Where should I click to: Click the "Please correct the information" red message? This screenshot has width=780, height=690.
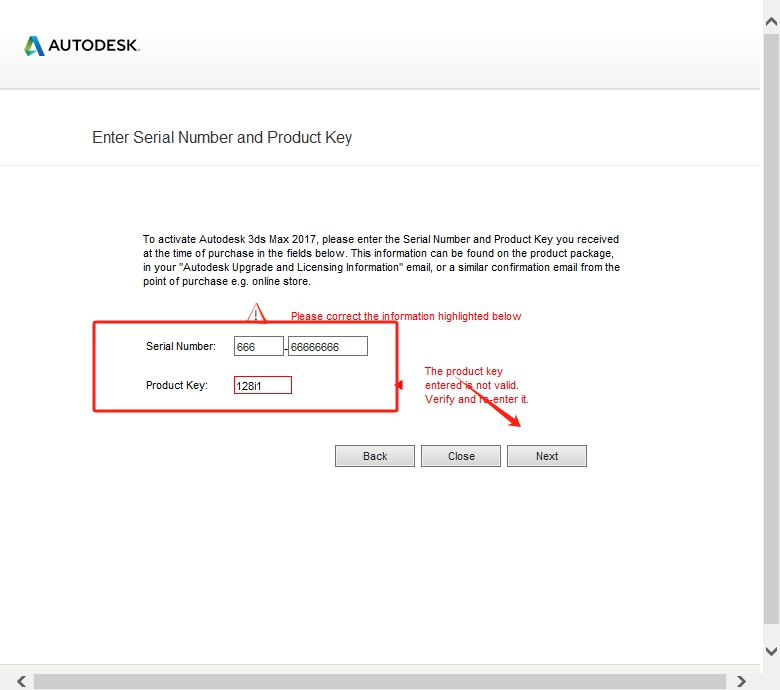tap(405, 316)
